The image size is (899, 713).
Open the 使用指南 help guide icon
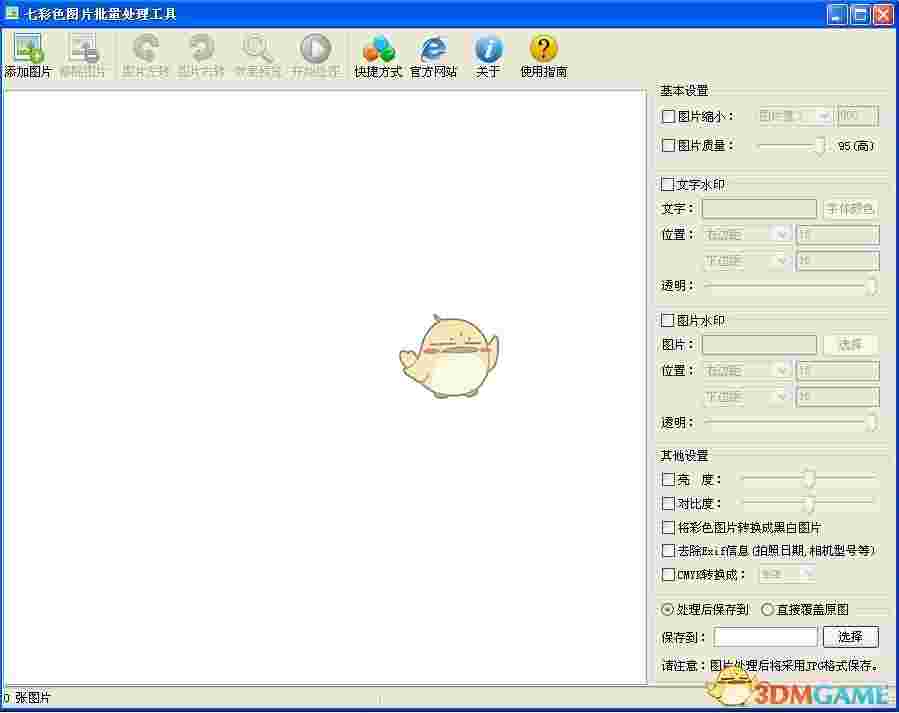542,52
